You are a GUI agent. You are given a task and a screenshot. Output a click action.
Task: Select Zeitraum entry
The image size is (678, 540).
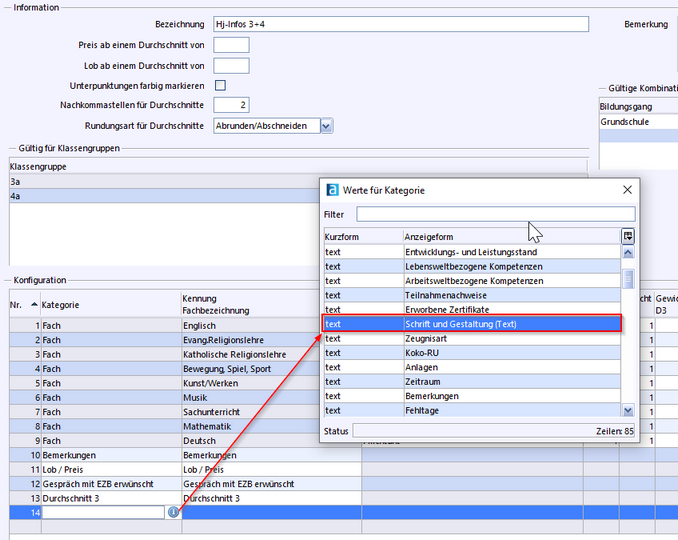[x=472, y=382]
